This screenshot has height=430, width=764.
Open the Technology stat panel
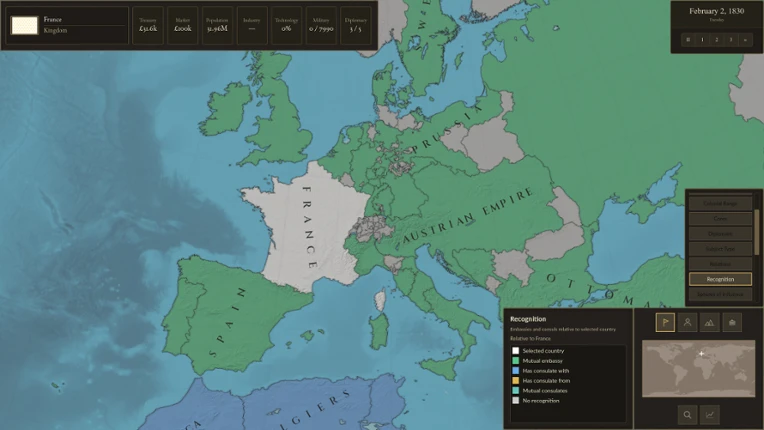[286, 25]
